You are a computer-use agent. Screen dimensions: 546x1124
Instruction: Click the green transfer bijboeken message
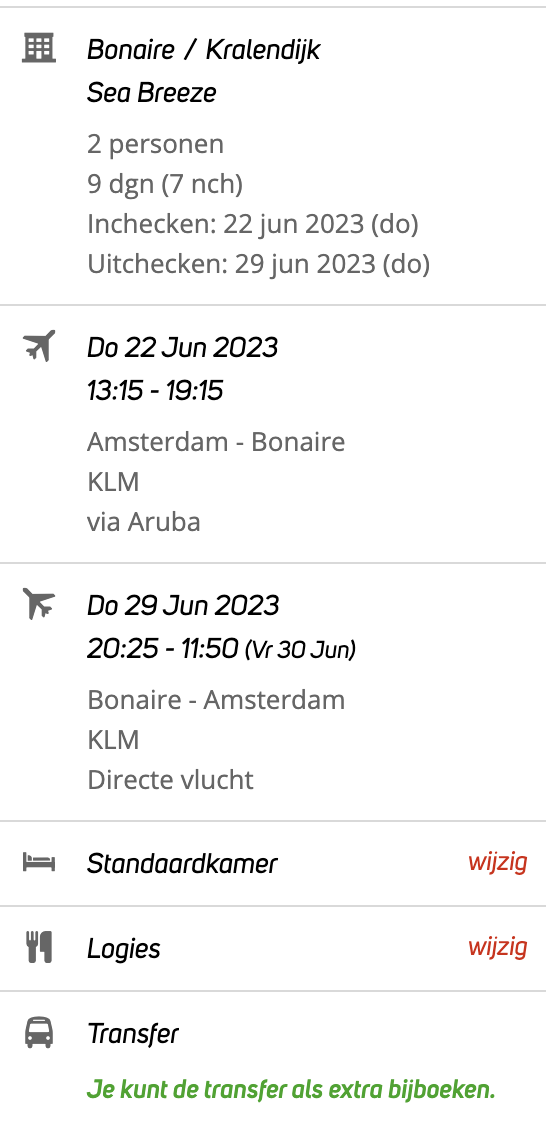click(x=291, y=1090)
